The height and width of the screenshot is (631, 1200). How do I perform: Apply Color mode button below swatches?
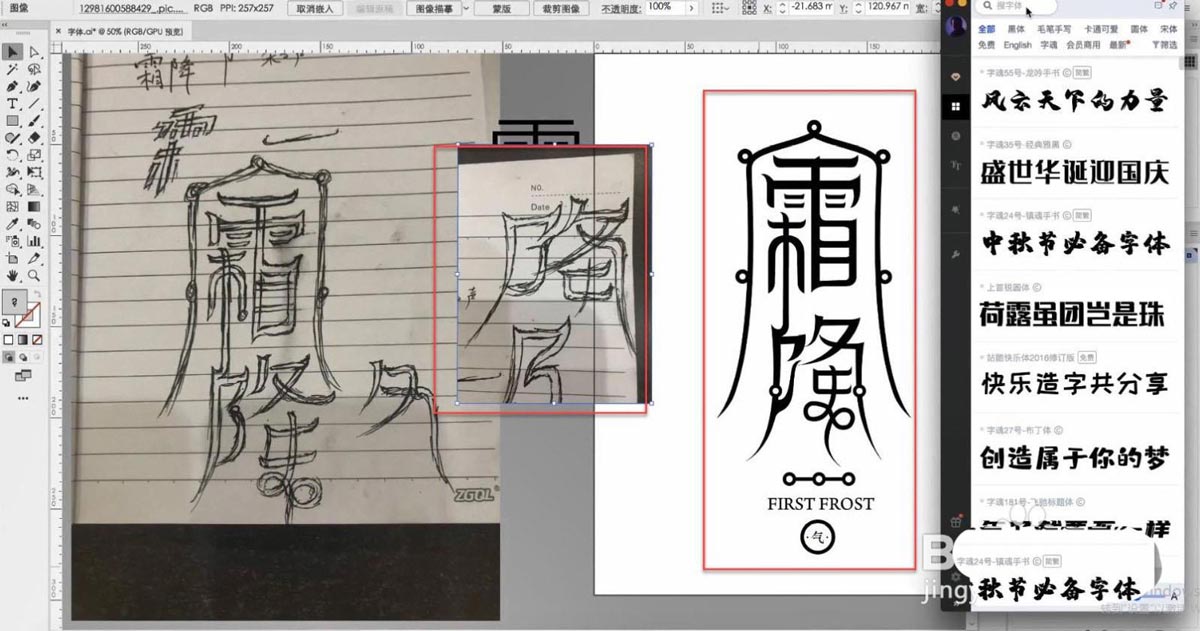point(9,339)
